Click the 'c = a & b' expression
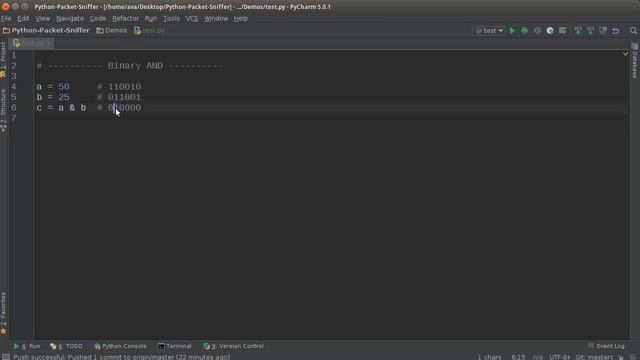Screen dimensions: 640x360 [61, 108]
